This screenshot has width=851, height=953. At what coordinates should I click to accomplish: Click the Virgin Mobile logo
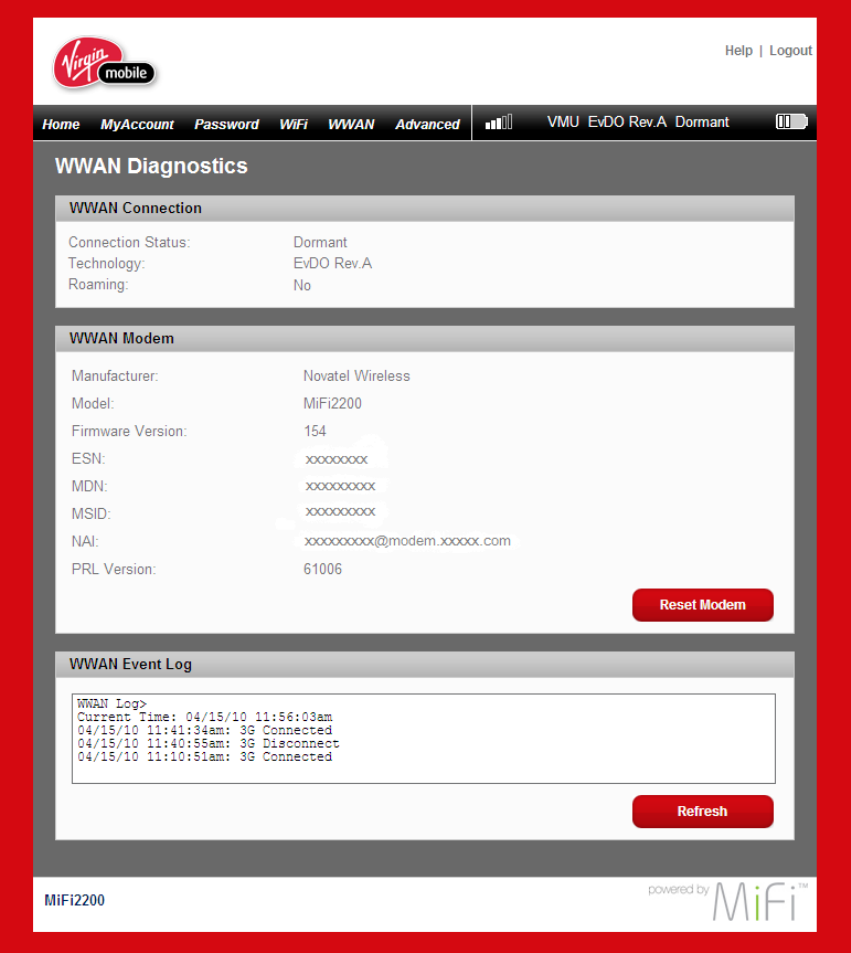click(x=105, y=63)
